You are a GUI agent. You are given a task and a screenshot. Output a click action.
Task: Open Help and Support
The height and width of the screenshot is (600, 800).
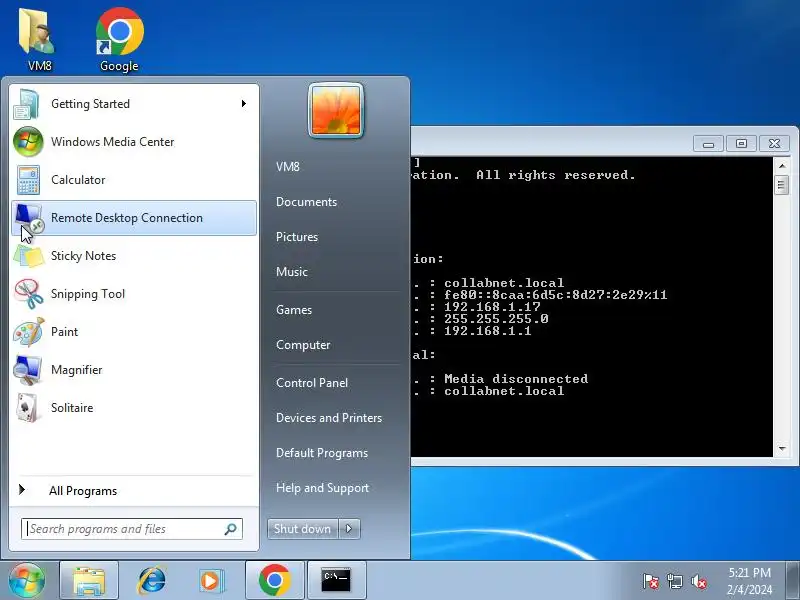(x=322, y=488)
